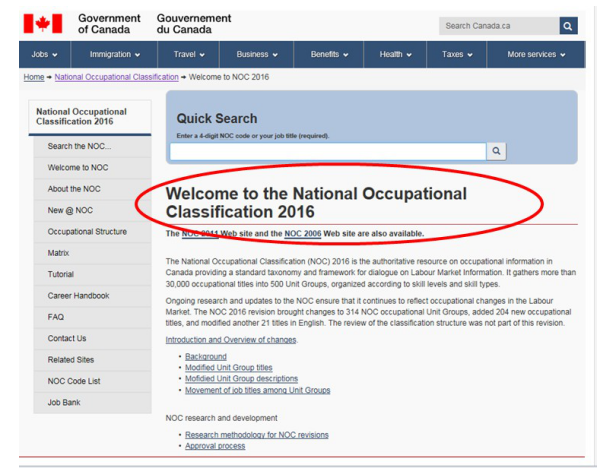Viewport: 606px width, 470px height.
Task: Click the Canada flag logo
Action: pos(43,24)
